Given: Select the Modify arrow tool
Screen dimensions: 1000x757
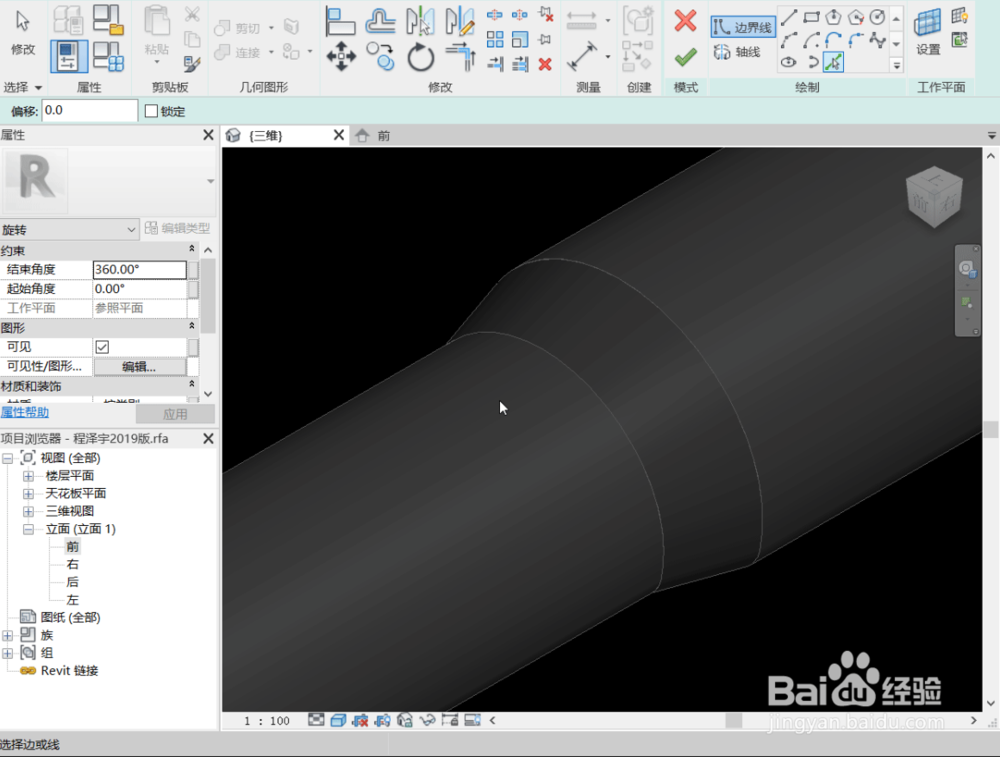Looking at the screenshot, I should pyautogui.click(x=22, y=32).
